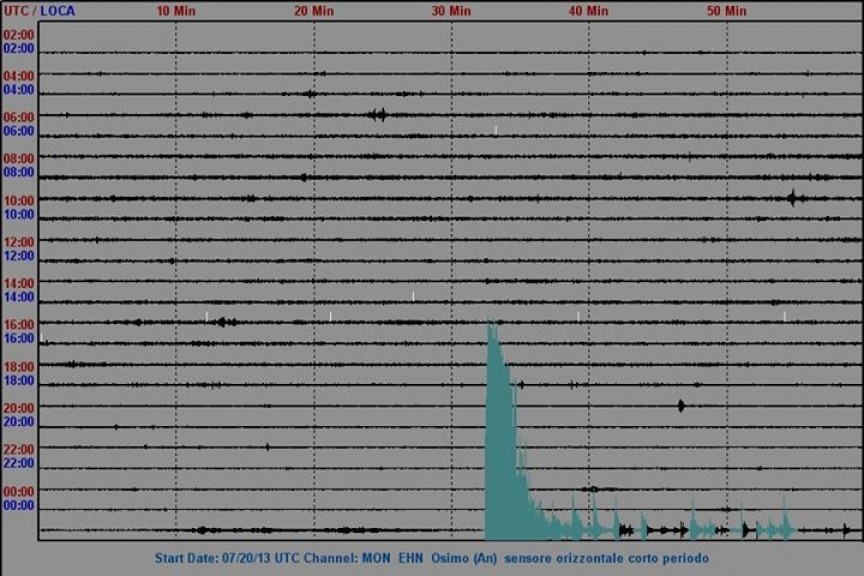Click the red 02:00 UTC hour label
This screenshot has height=576, width=864.
point(19,35)
